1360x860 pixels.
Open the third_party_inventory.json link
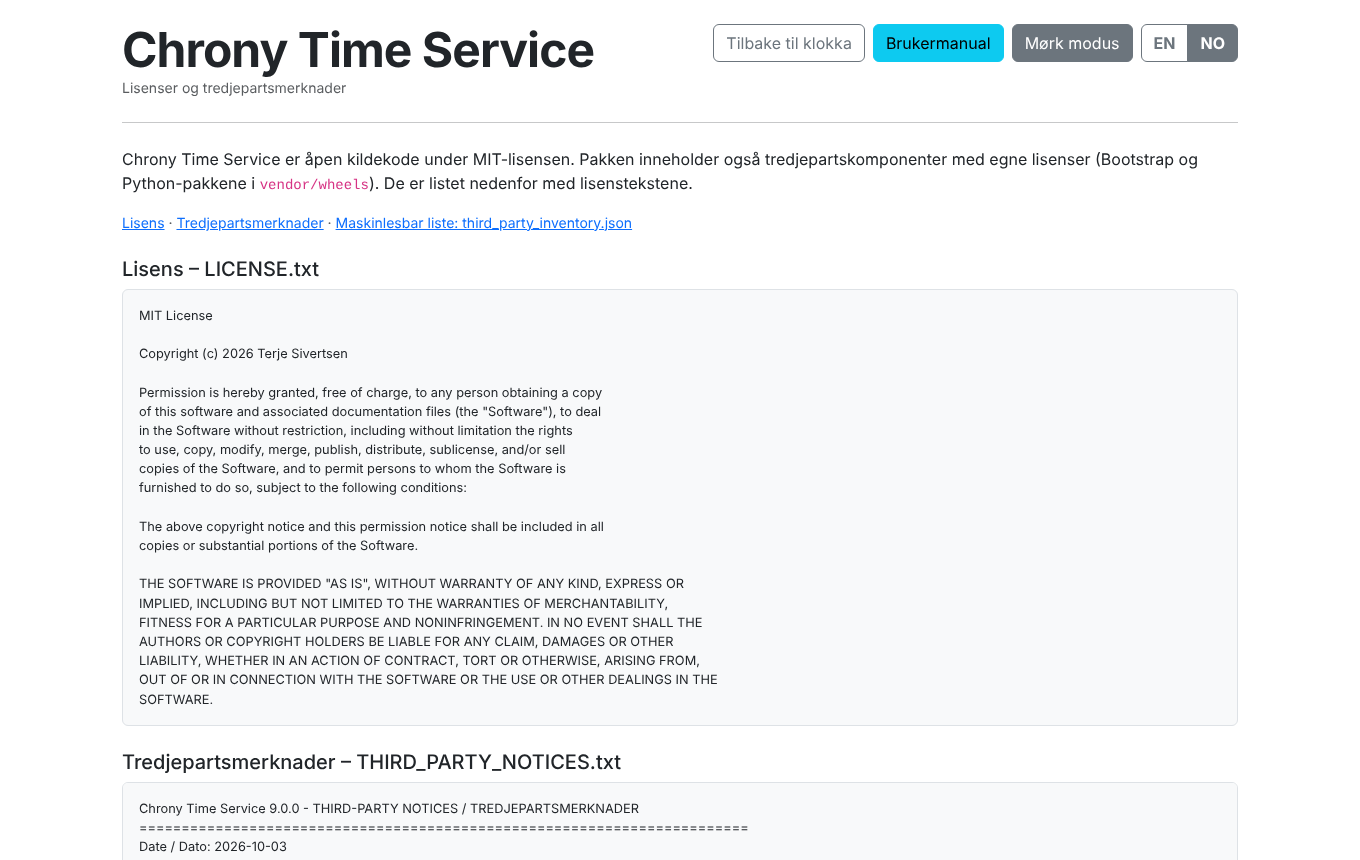(x=483, y=223)
